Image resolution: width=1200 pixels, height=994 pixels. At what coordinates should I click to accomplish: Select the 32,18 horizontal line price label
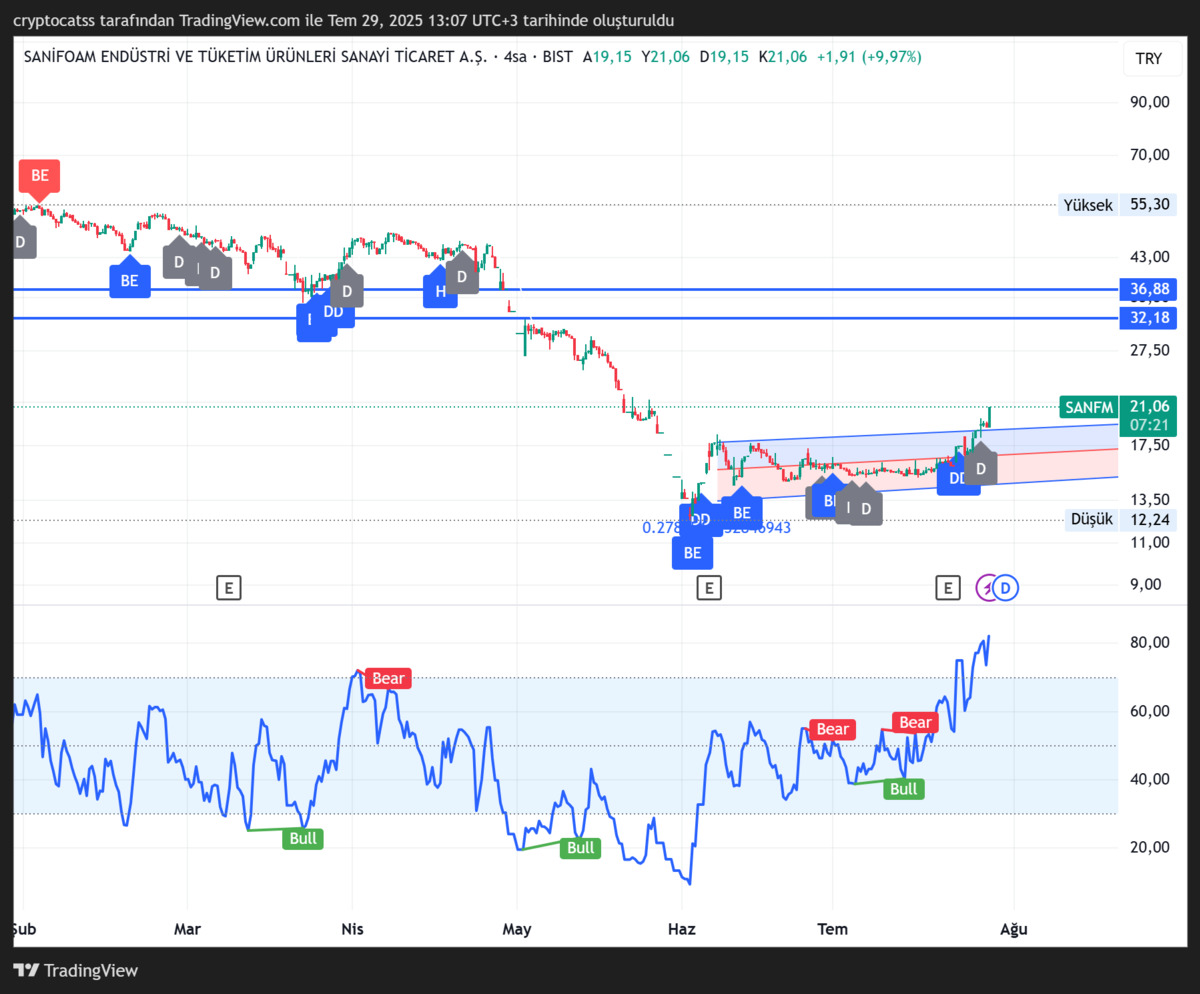click(1148, 318)
